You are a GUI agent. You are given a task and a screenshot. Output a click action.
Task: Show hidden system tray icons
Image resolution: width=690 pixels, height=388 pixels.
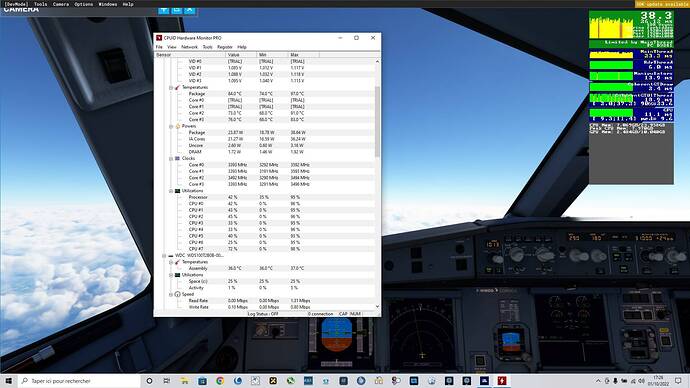tap(598, 381)
